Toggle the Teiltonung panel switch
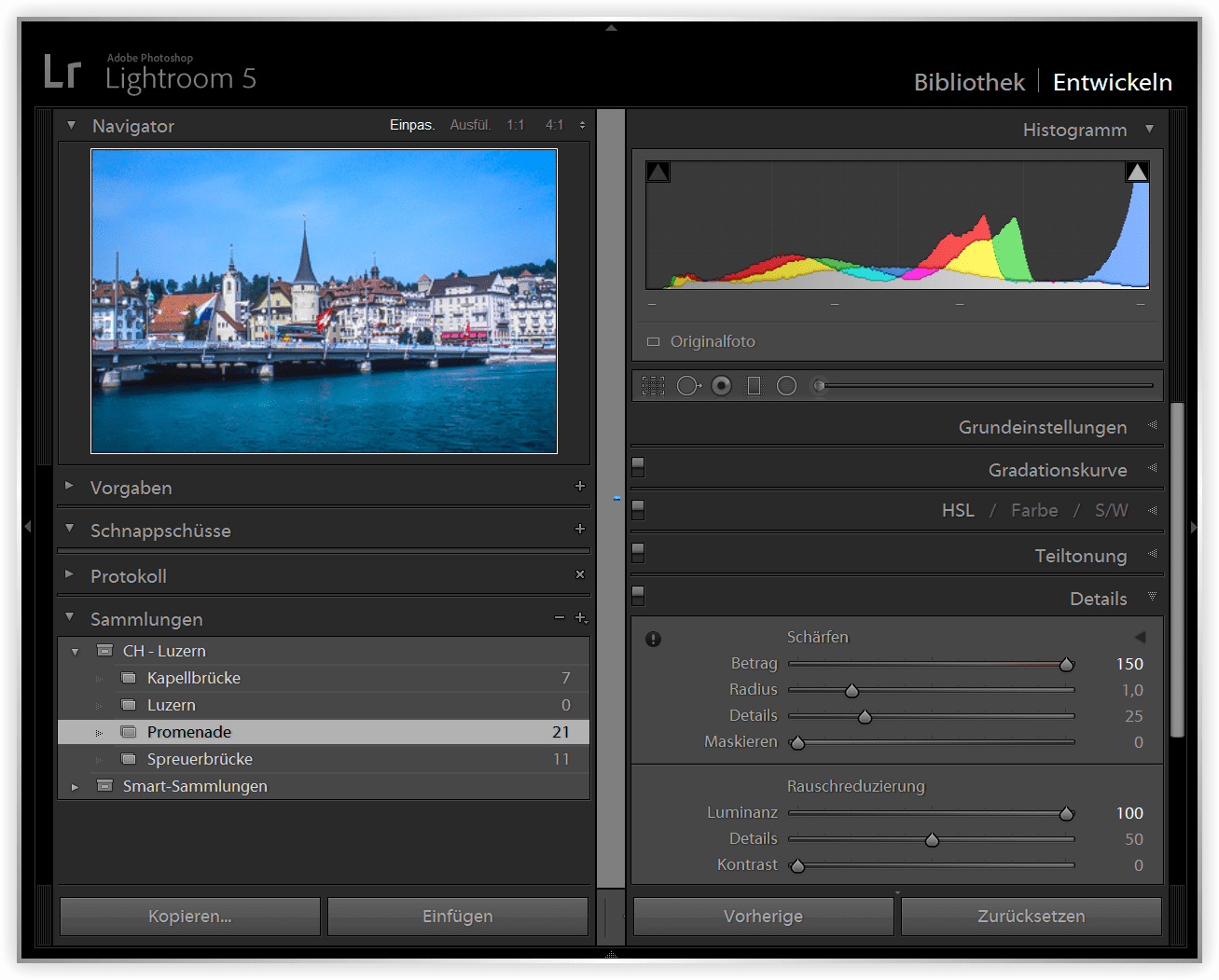 click(638, 552)
